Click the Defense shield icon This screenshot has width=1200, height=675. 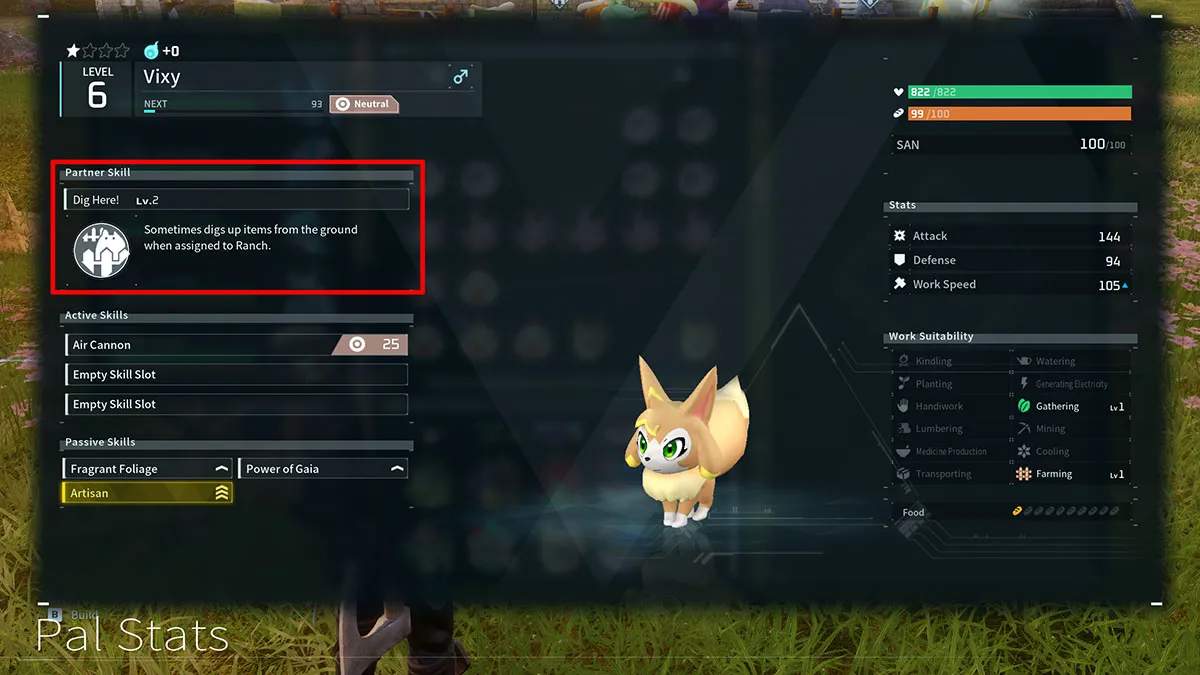pos(899,260)
